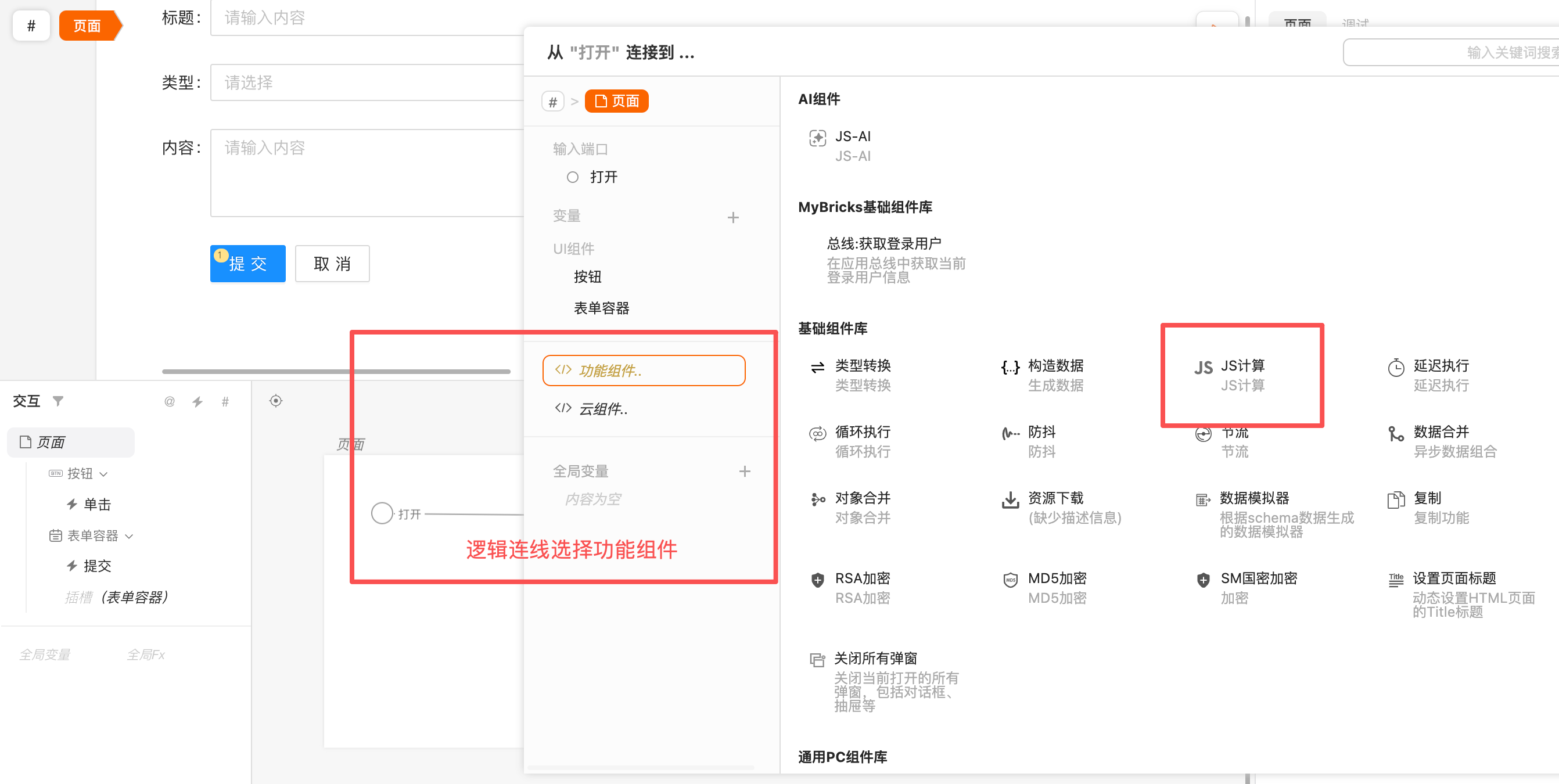Image resolution: width=1559 pixels, height=784 pixels.
Task: Select the 打开 input port radio
Action: [x=572, y=177]
